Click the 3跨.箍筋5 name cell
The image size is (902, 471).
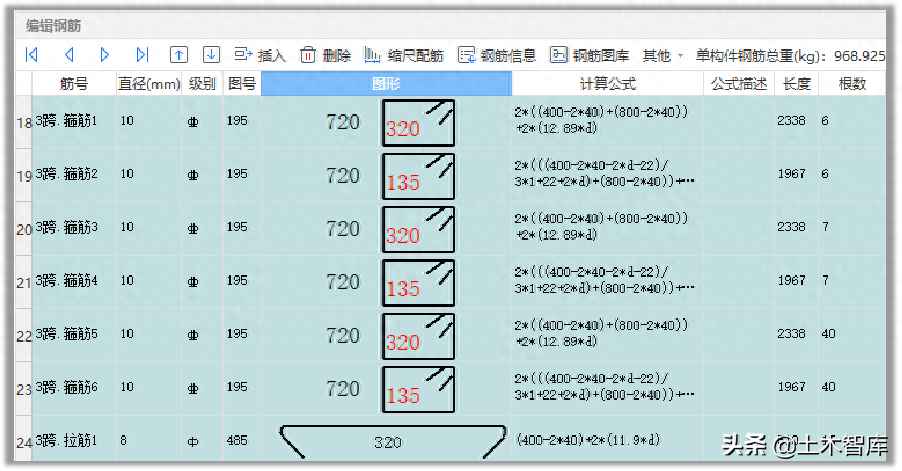tap(74, 334)
